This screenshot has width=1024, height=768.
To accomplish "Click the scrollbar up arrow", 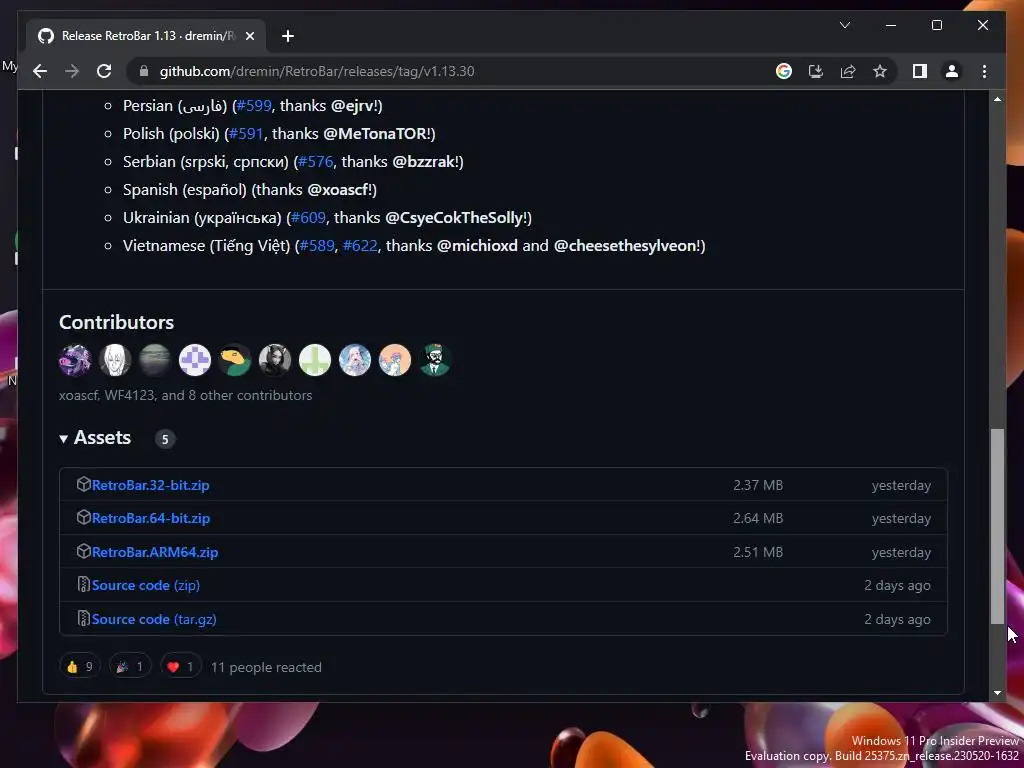I will pos(997,99).
